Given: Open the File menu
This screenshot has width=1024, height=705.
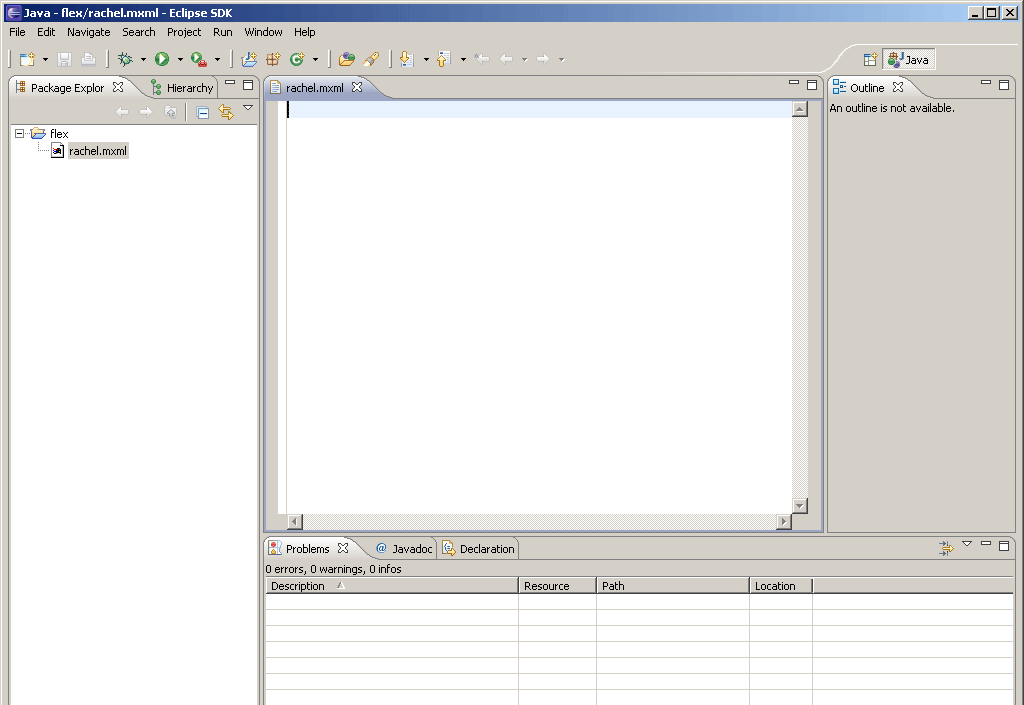Looking at the screenshot, I should [17, 32].
